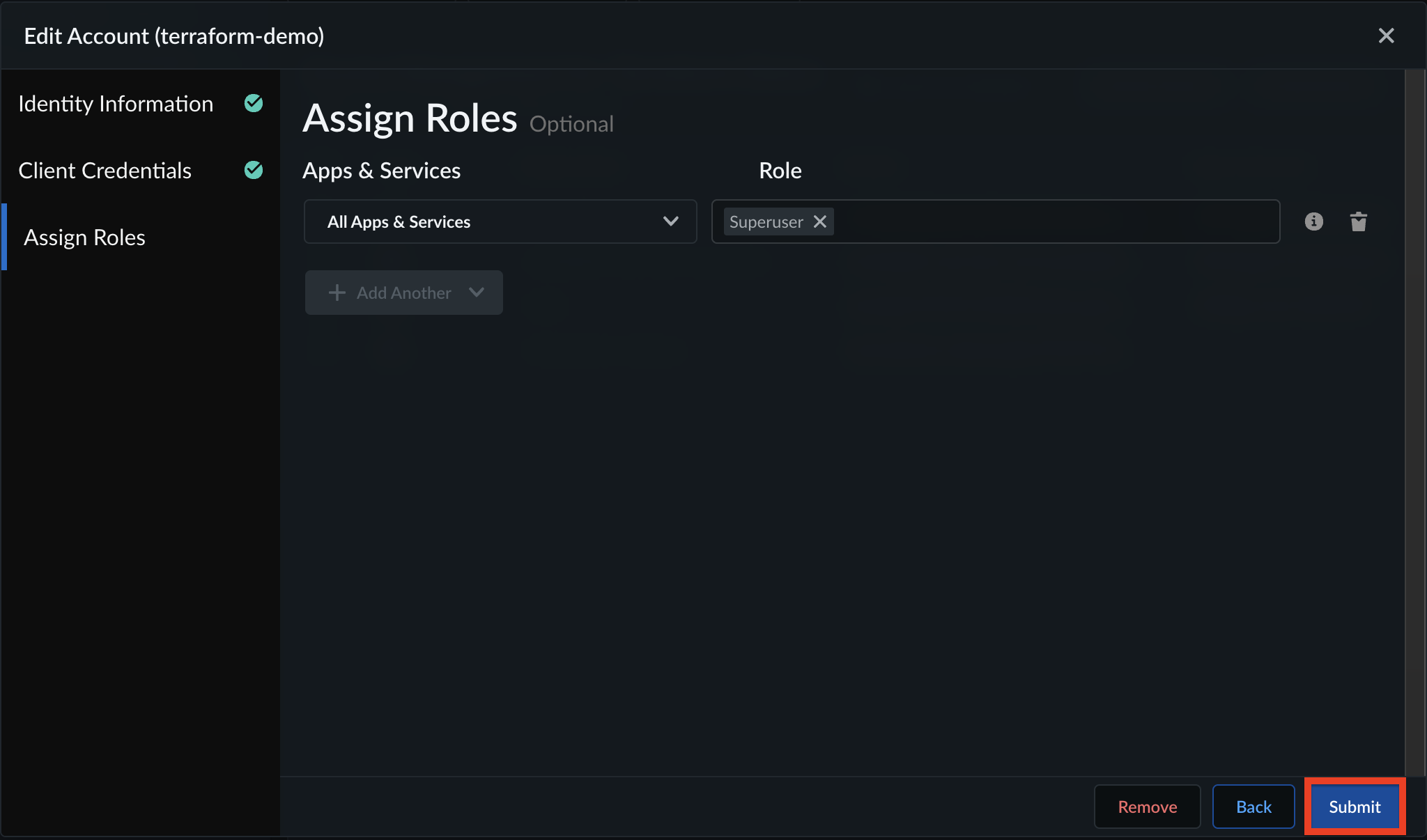Close the Edit Account dialog
Screen dimensions: 1427x840
[x=1386, y=36]
